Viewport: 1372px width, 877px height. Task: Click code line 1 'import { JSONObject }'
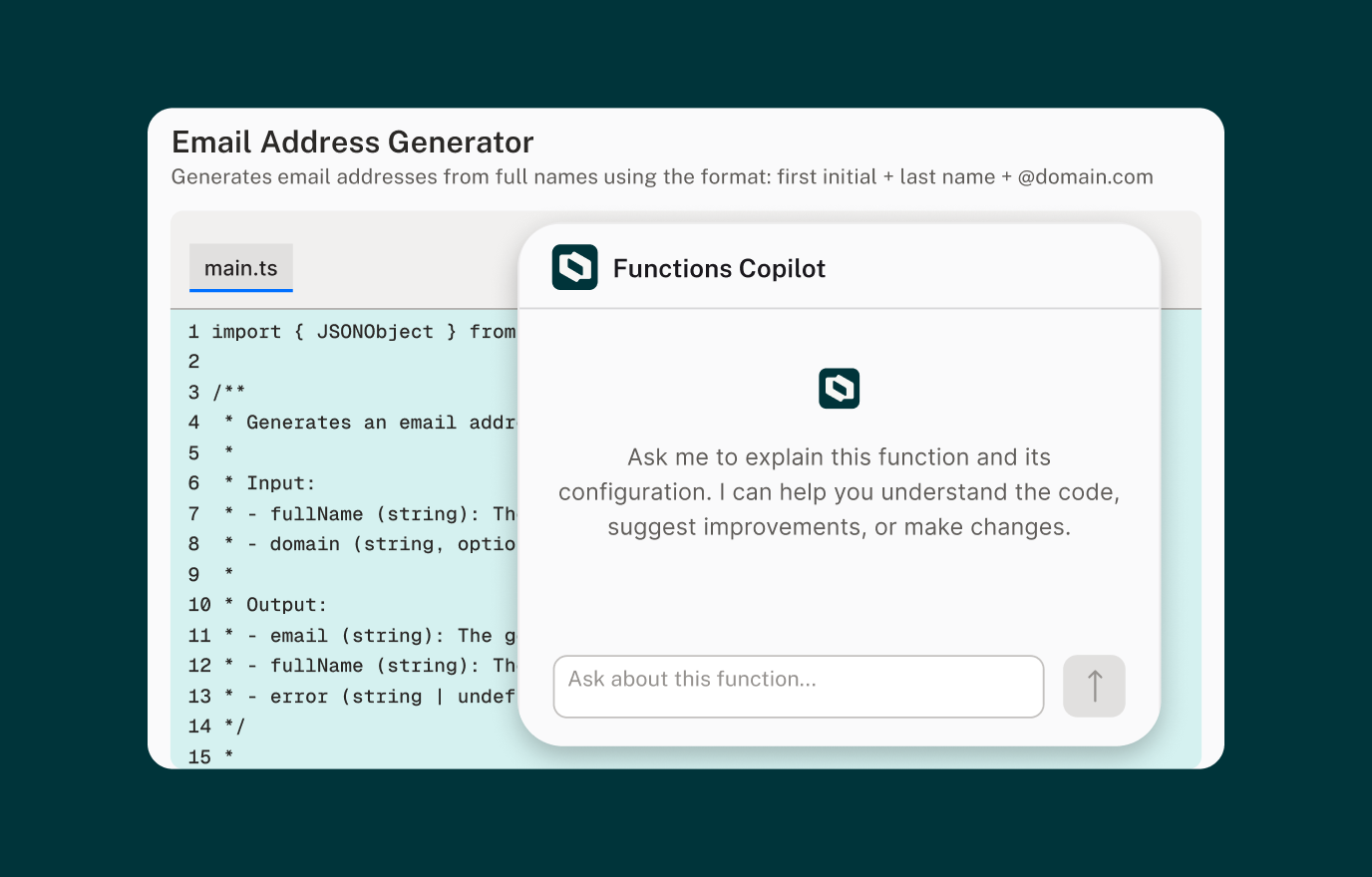click(x=364, y=332)
